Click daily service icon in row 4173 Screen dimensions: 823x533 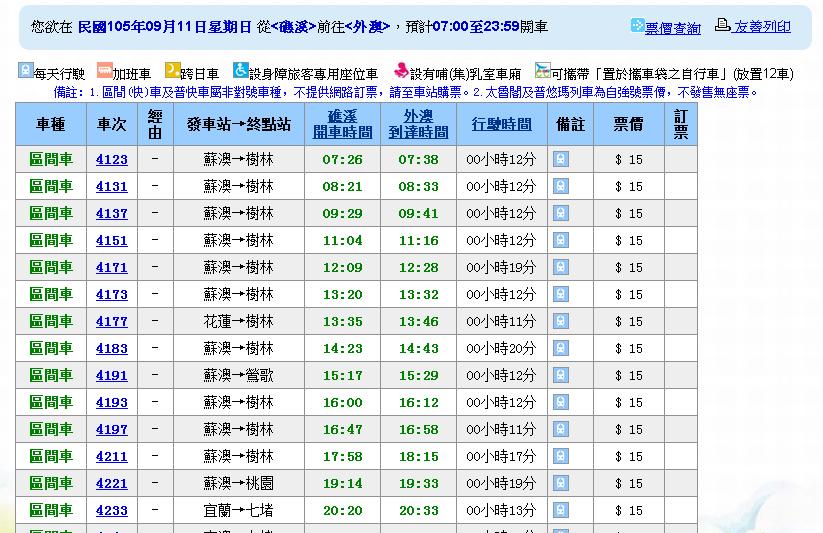(x=561, y=294)
